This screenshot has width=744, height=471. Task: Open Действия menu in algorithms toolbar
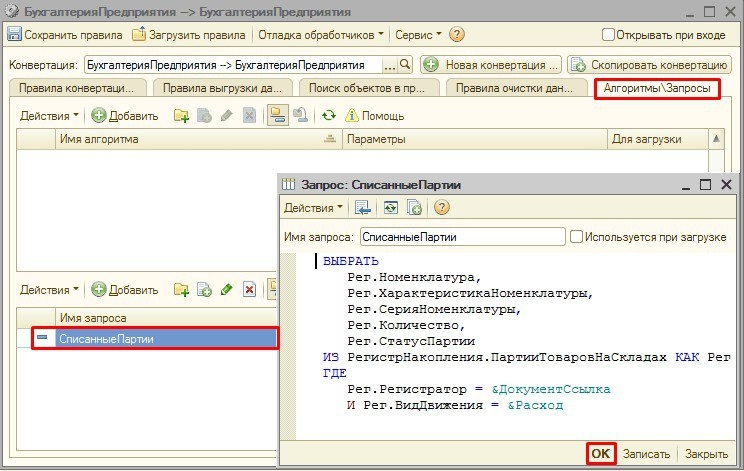coord(49,116)
